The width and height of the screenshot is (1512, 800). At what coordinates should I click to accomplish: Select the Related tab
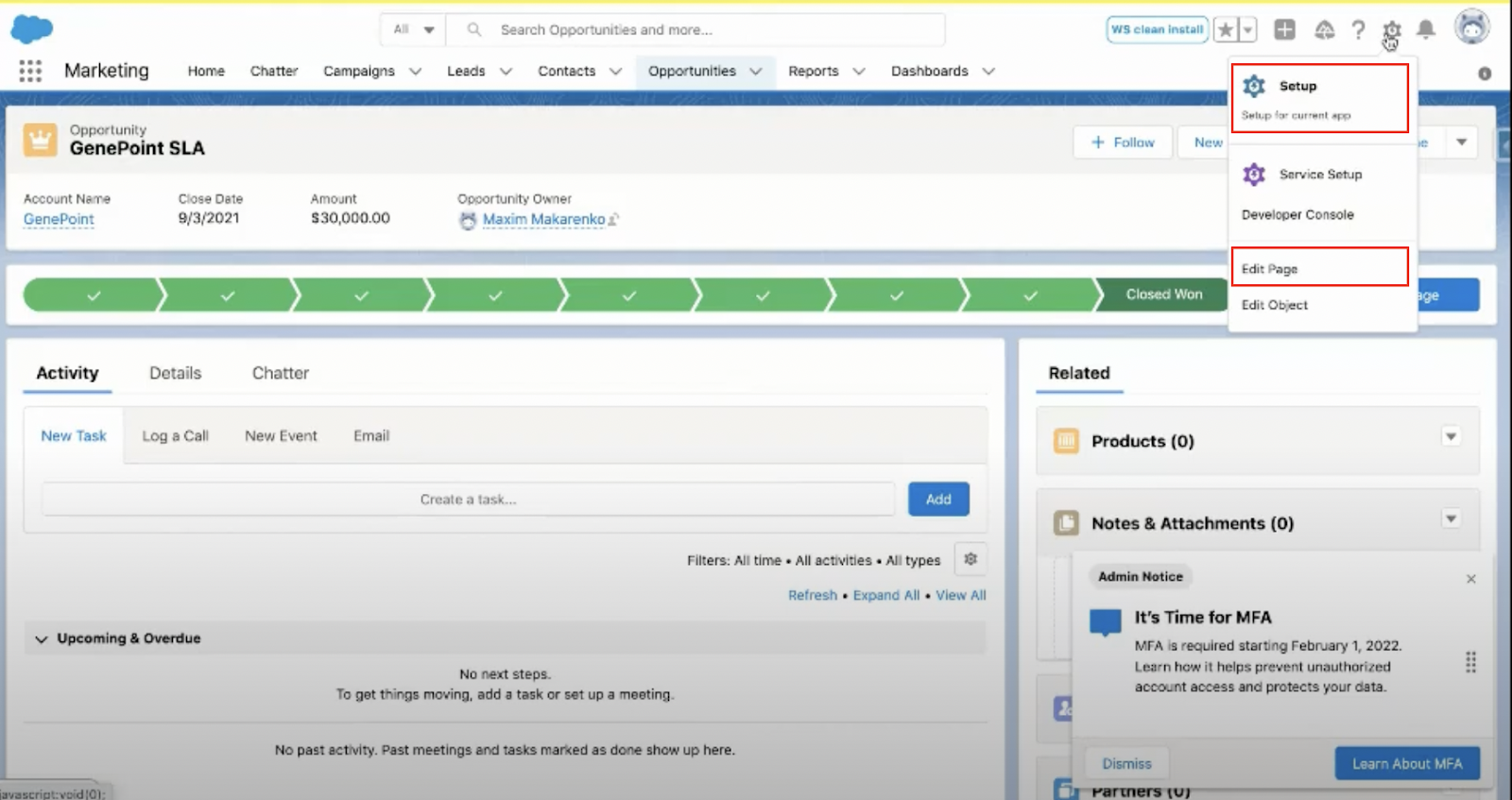pos(1079,373)
